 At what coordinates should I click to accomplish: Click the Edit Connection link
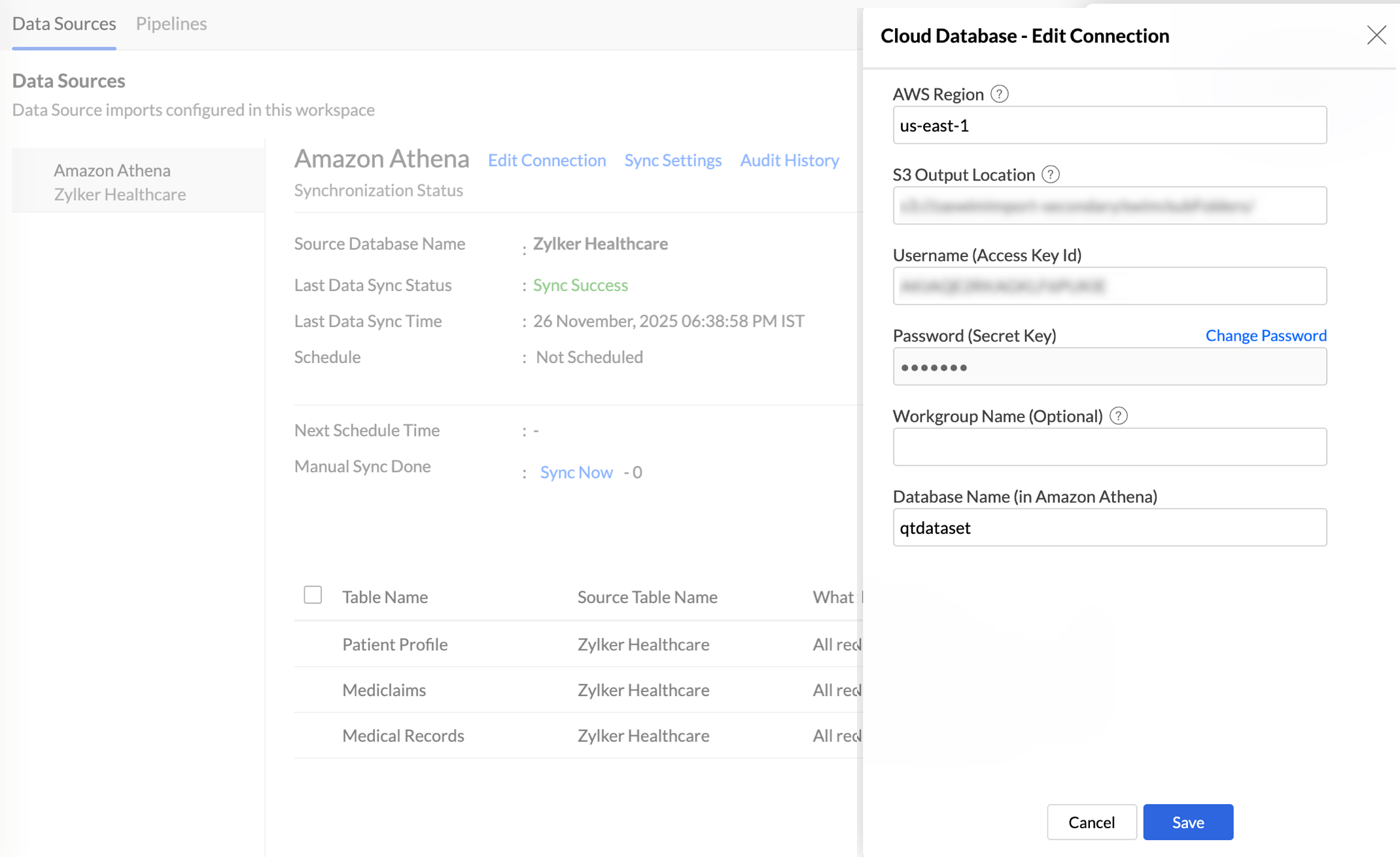point(547,160)
